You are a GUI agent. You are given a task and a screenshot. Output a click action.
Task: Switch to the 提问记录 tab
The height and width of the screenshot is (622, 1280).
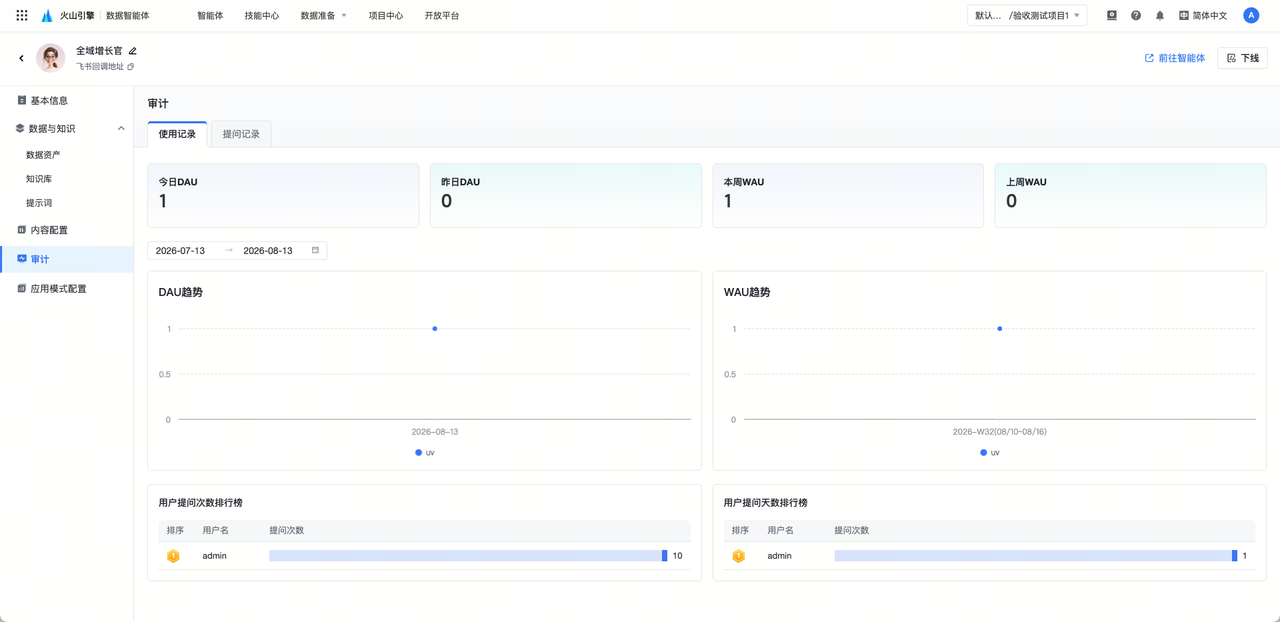[x=241, y=134]
